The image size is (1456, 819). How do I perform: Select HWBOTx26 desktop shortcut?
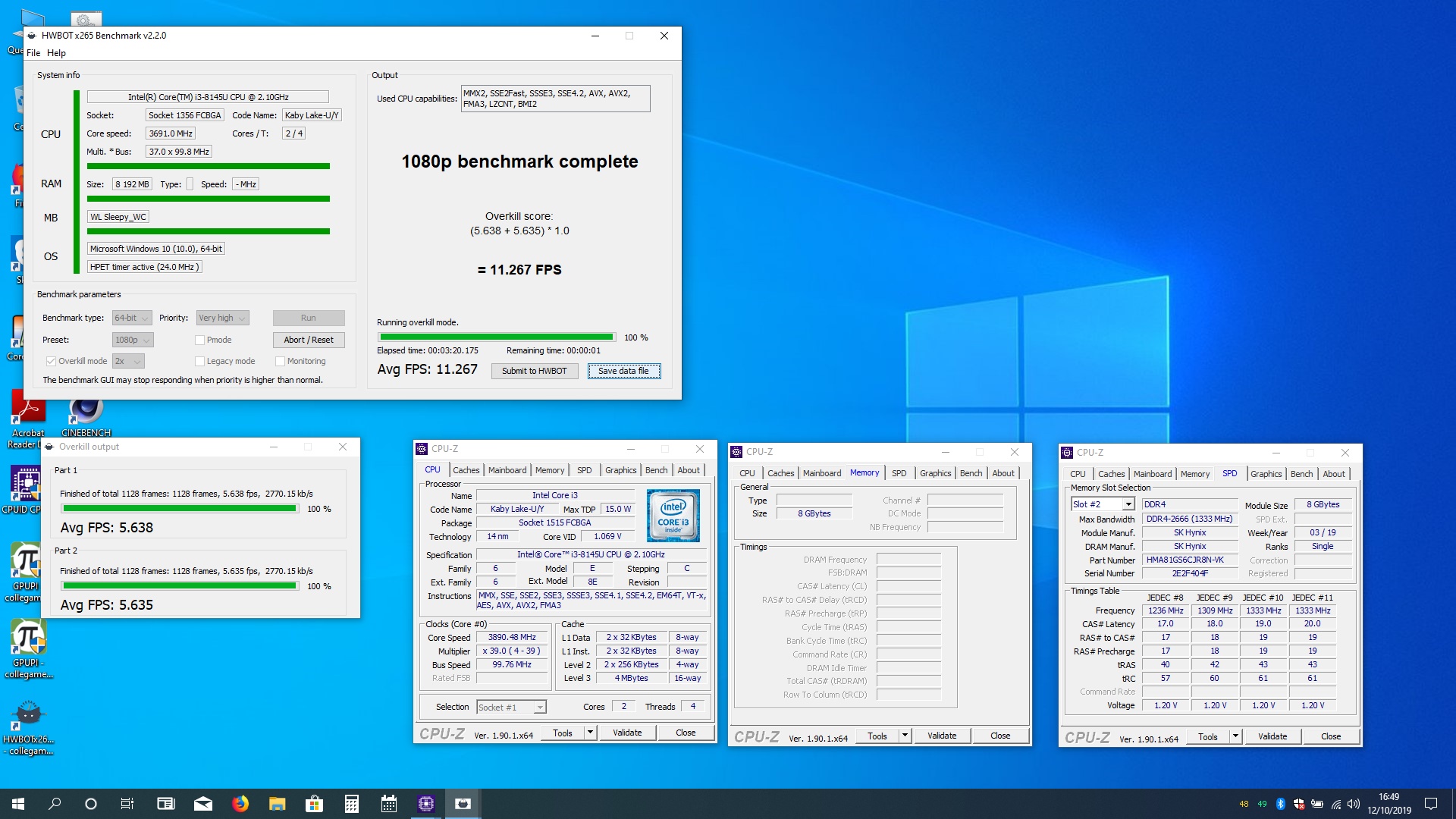[28, 728]
